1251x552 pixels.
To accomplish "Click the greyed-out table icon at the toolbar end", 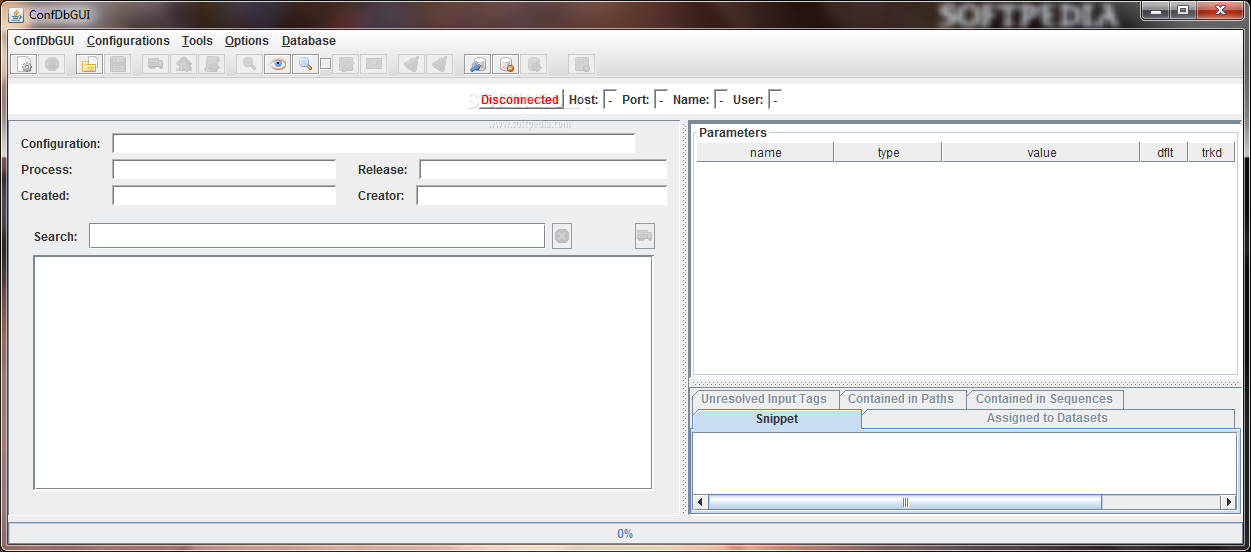I will pos(581,64).
